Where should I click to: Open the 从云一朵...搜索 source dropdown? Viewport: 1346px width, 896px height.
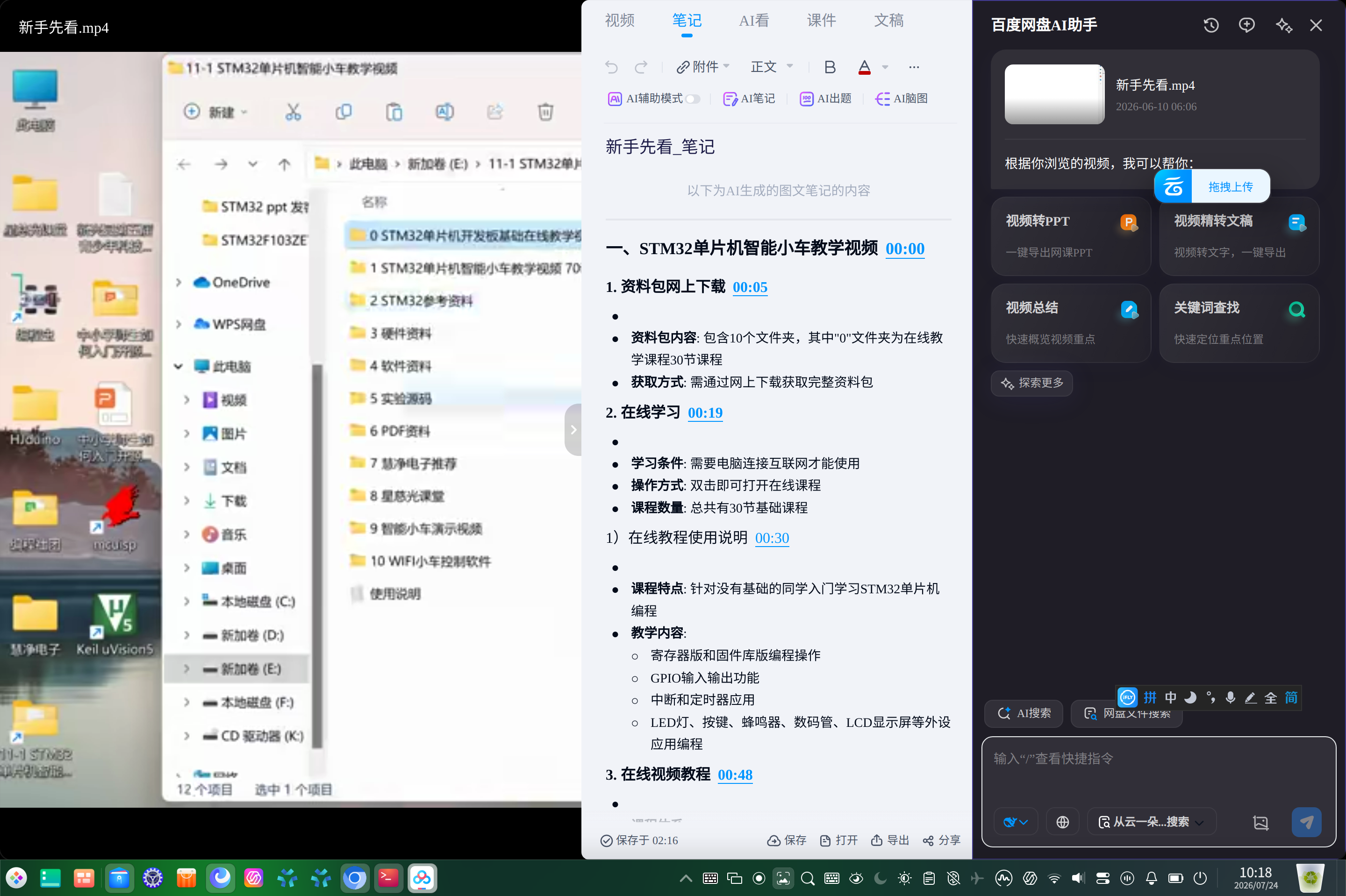1151,822
